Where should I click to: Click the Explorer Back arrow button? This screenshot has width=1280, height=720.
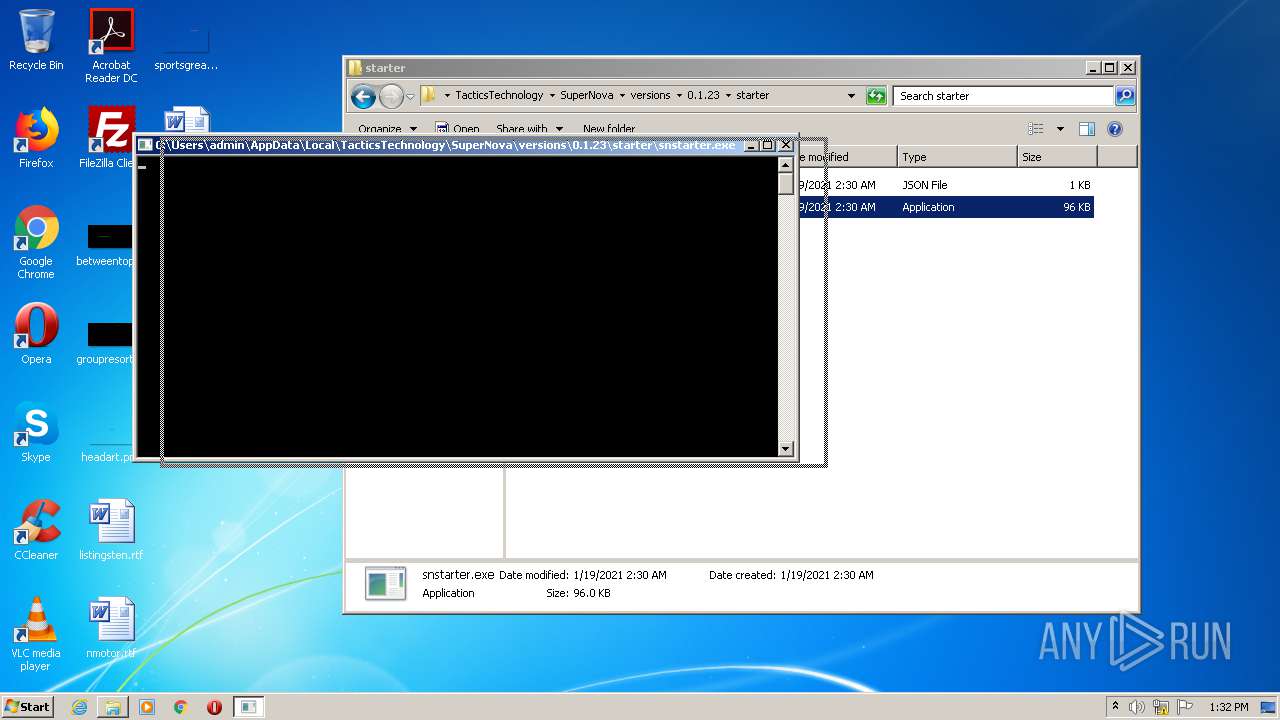tap(363, 96)
